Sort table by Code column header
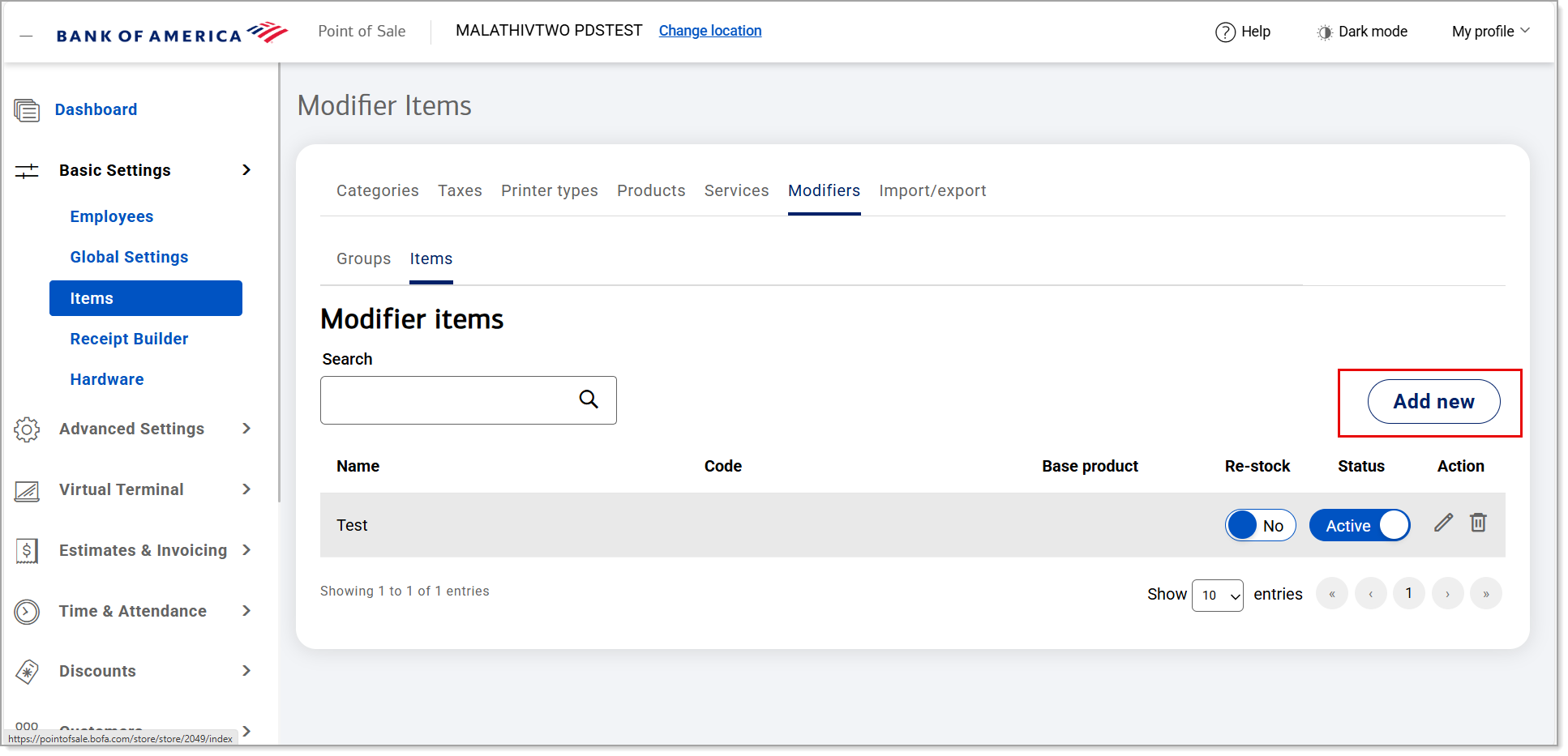The image size is (1568, 756). pyautogui.click(x=723, y=466)
